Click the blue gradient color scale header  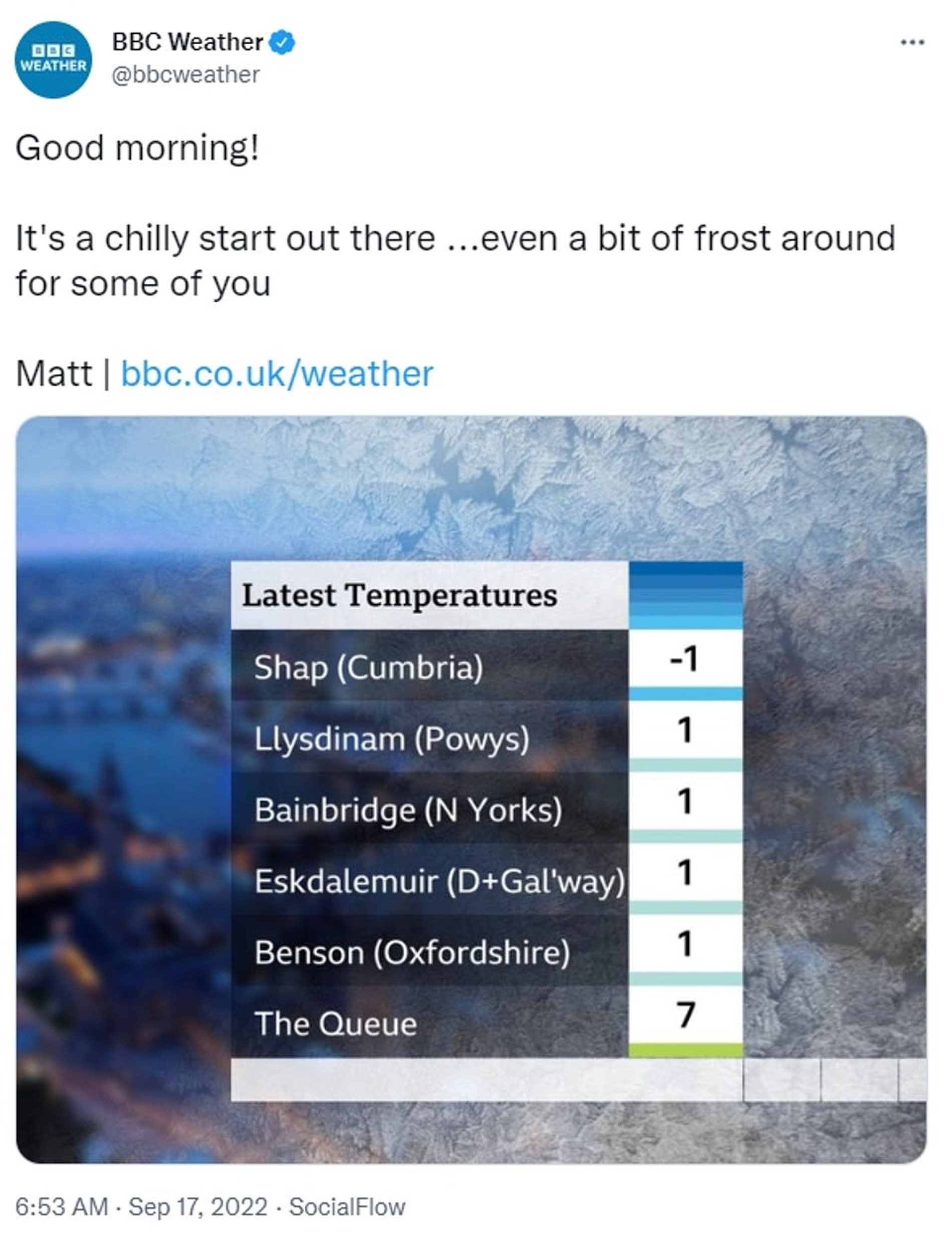[685, 595]
